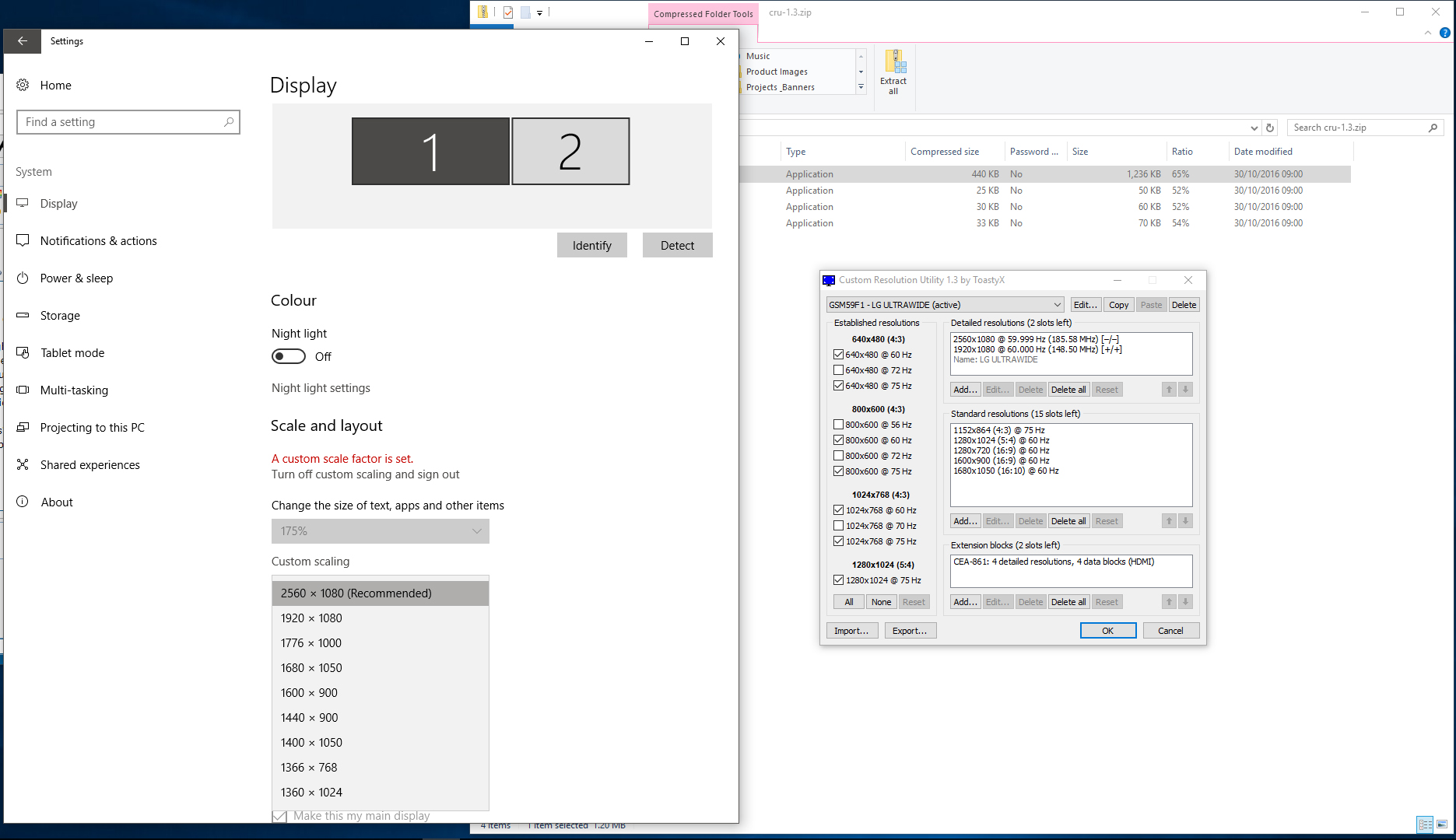The width and height of the screenshot is (1456, 840).
Task: Expand the address bar history dropdown
Action: click(1254, 128)
